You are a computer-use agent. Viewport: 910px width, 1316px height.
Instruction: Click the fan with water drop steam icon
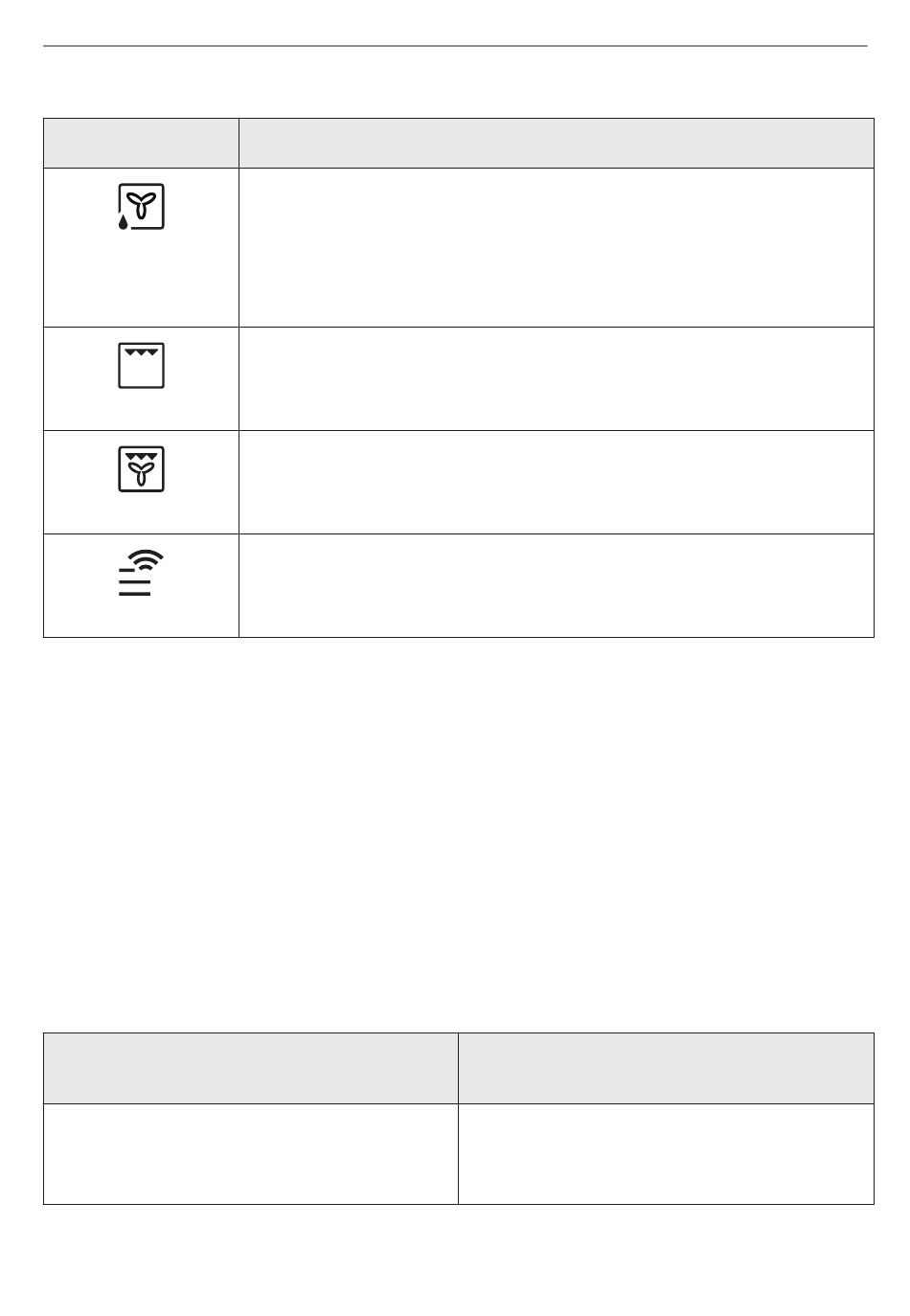coord(141,207)
